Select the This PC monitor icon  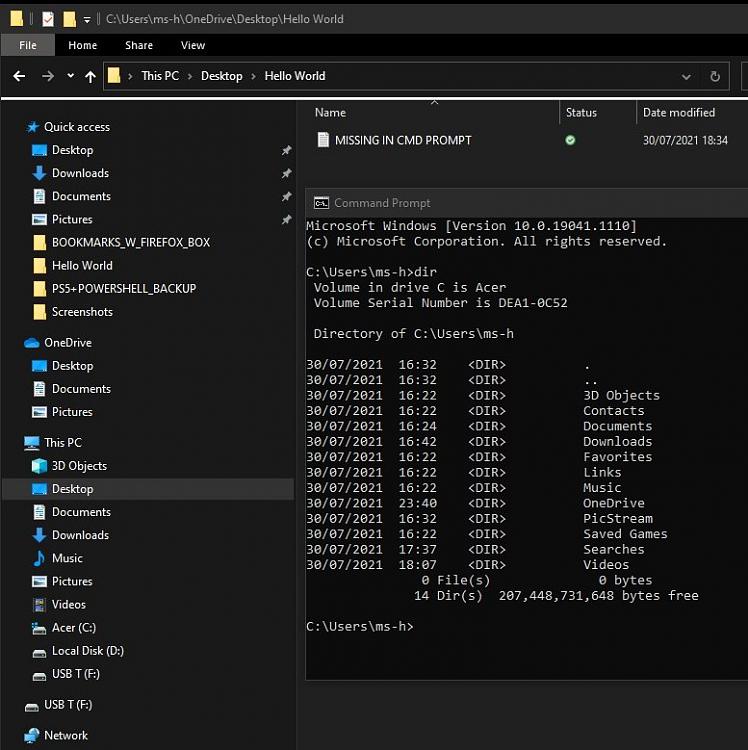32,443
